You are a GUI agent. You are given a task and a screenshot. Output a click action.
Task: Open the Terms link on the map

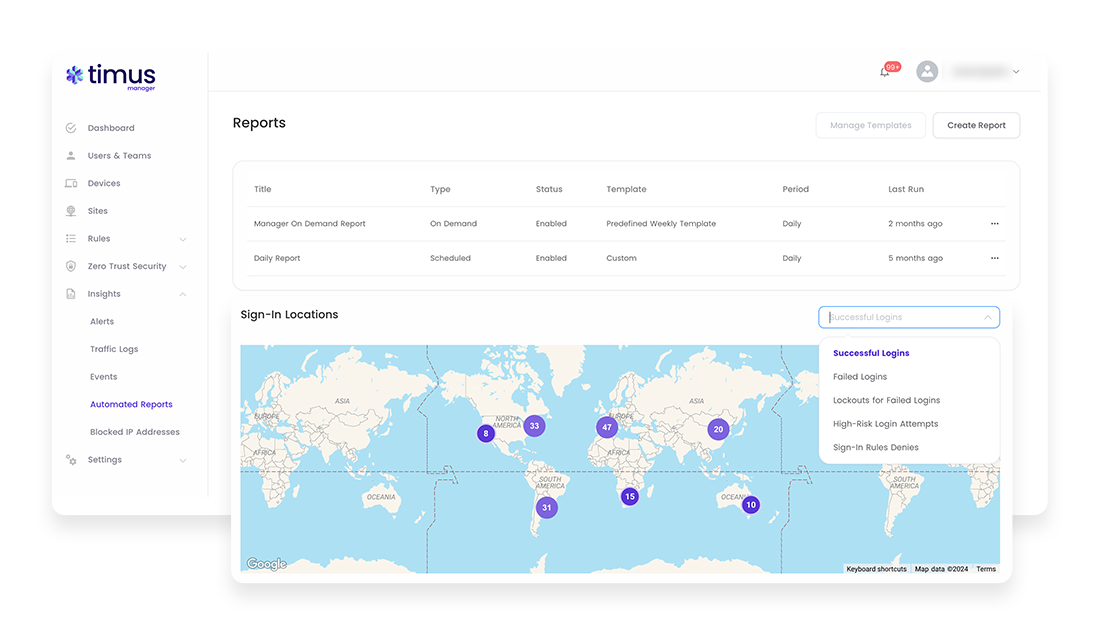coord(986,568)
